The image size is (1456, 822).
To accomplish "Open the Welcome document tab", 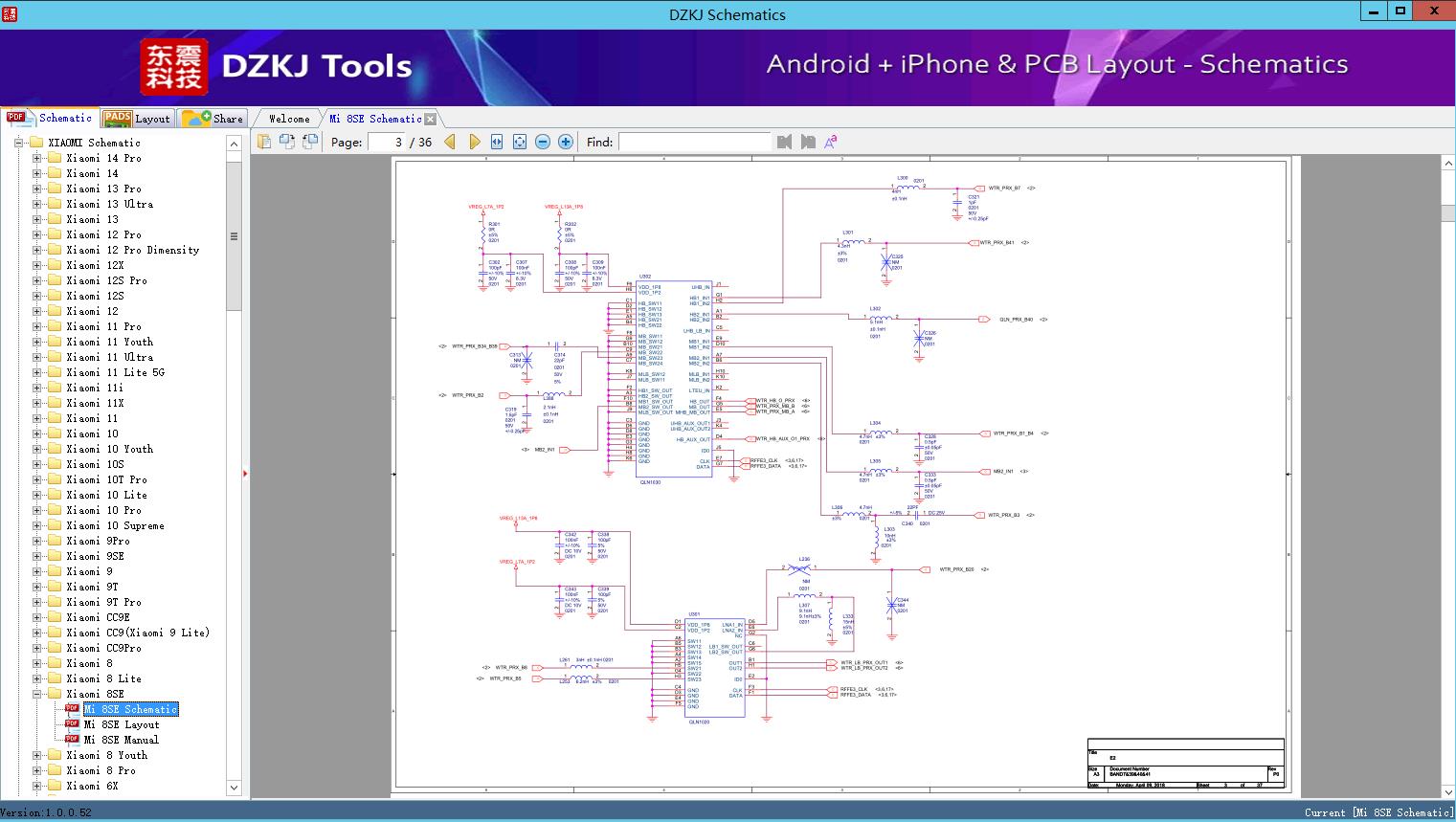I will coord(289,119).
